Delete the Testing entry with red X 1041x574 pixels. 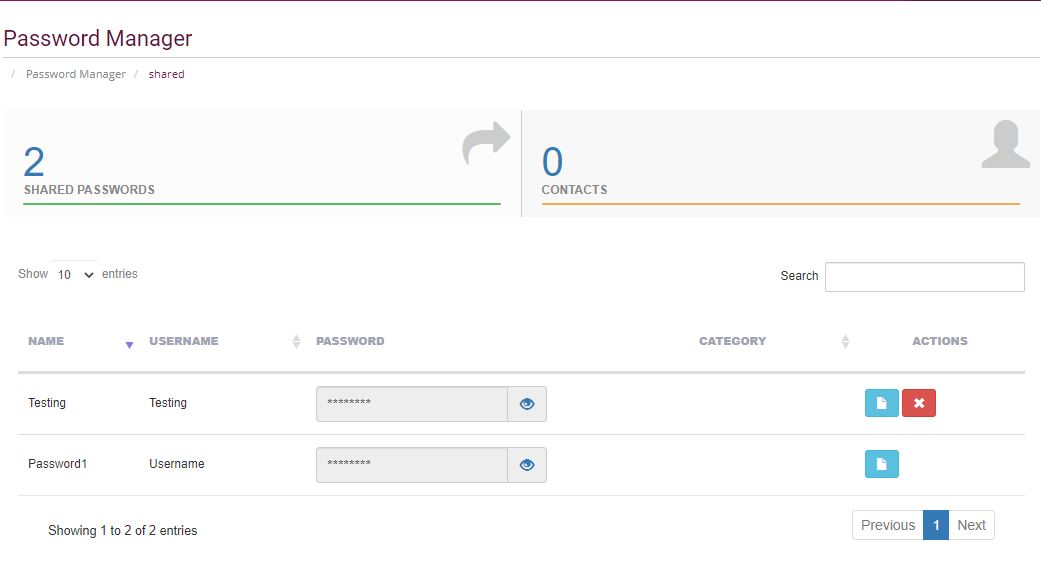coord(919,403)
